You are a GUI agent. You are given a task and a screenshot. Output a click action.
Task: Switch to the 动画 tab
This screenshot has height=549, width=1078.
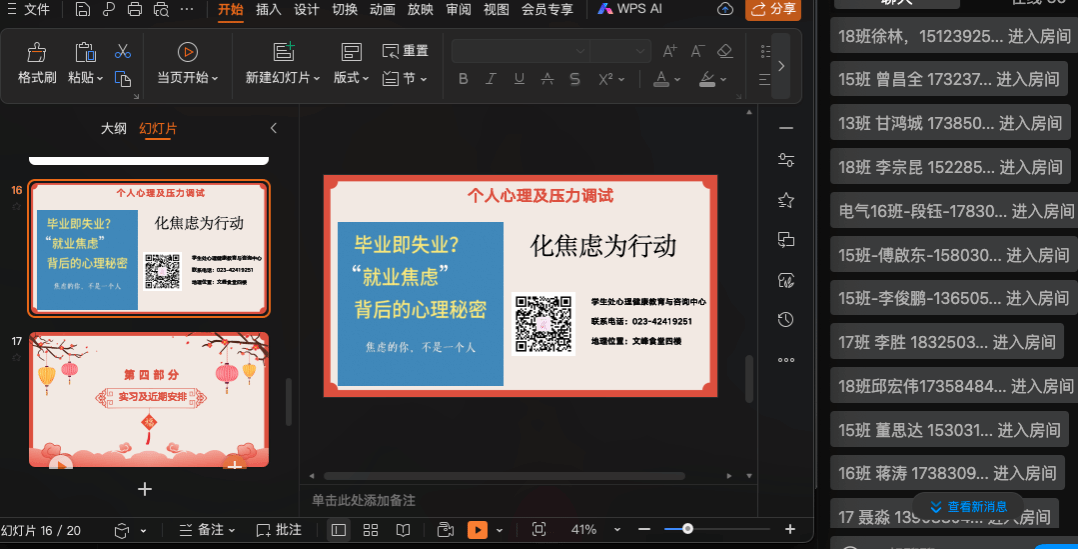(382, 10)
